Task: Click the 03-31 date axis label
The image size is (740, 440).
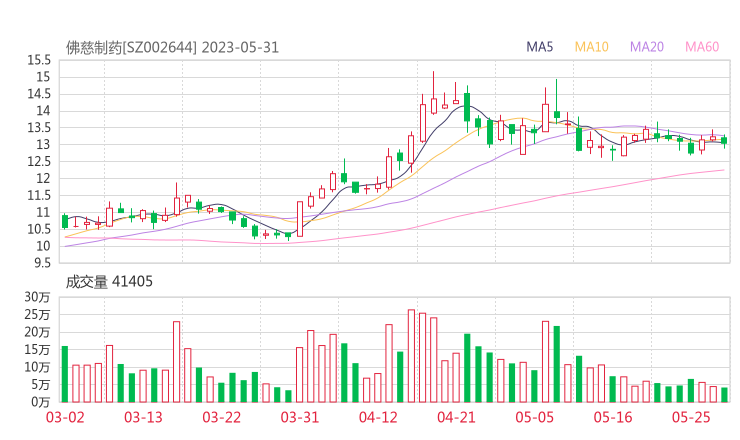Action: [300, 417]
